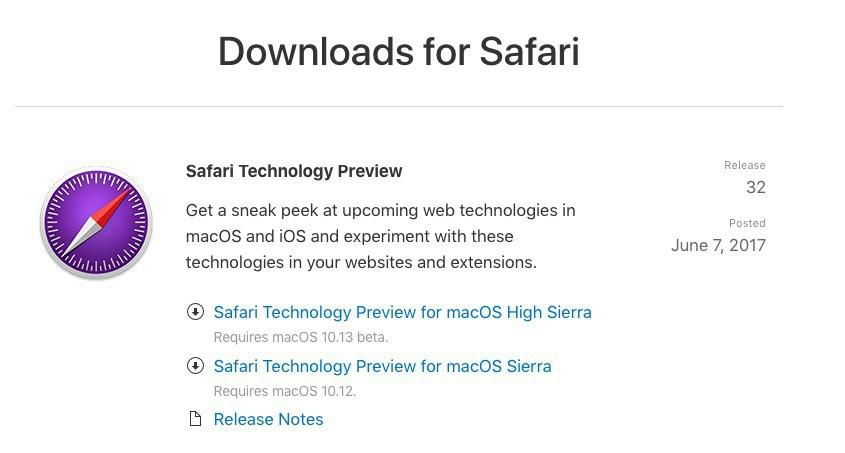Image resolution: width=845 pixels, height=453 pixels.
Task: Click the "macOS and iOS and experiment" text line
Action: click(349, 236)
